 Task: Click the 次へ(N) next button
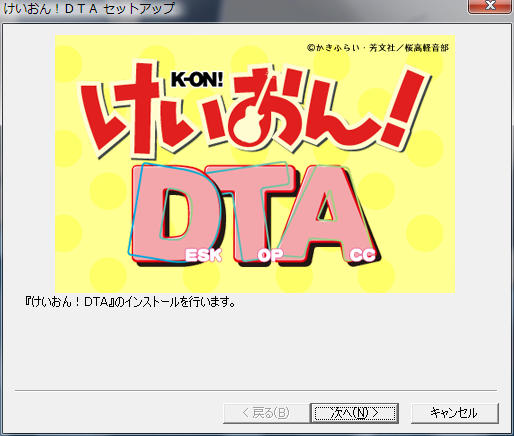355,413
